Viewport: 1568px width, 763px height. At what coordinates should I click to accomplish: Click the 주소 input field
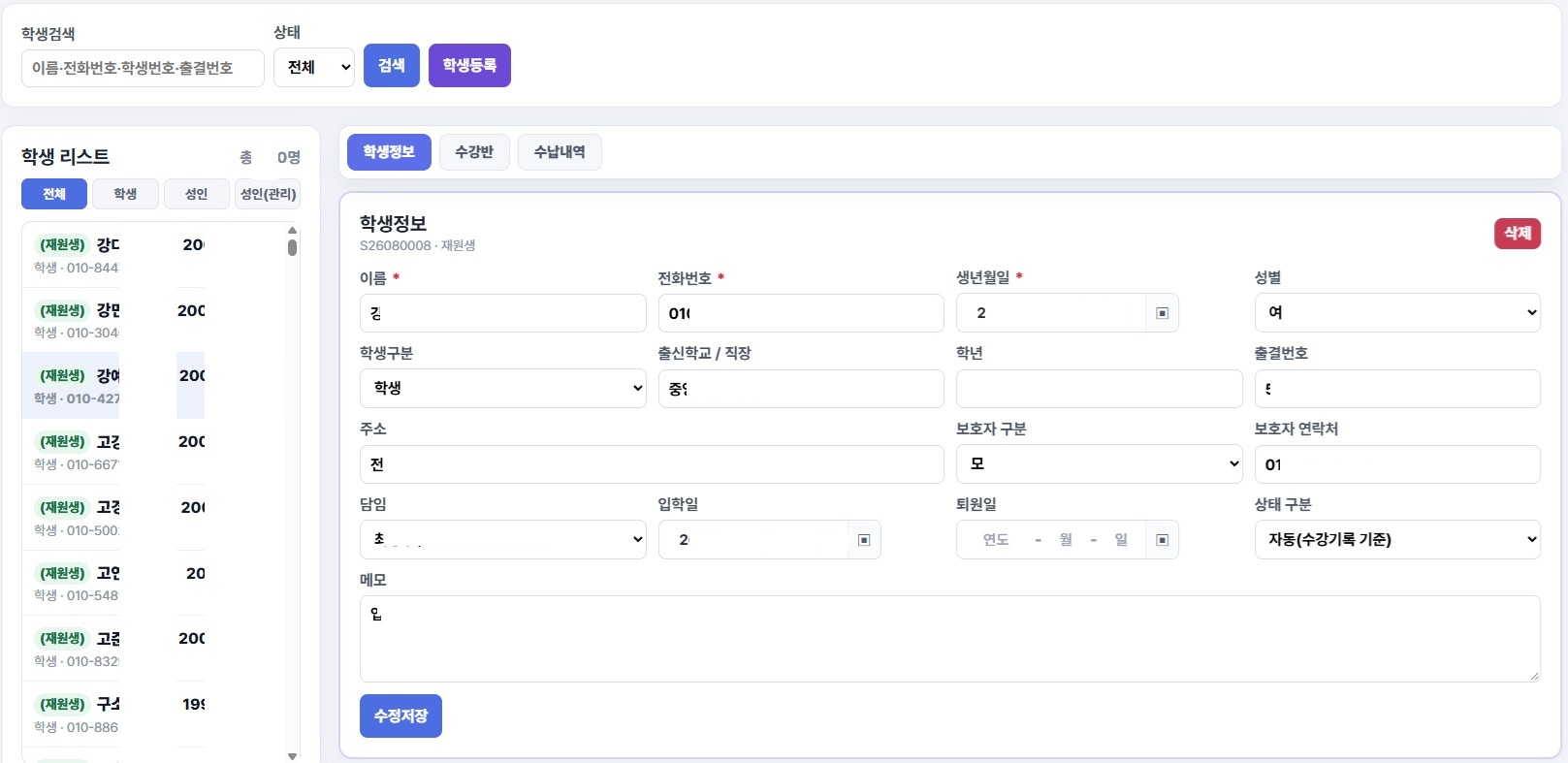[x=652, y=464]
